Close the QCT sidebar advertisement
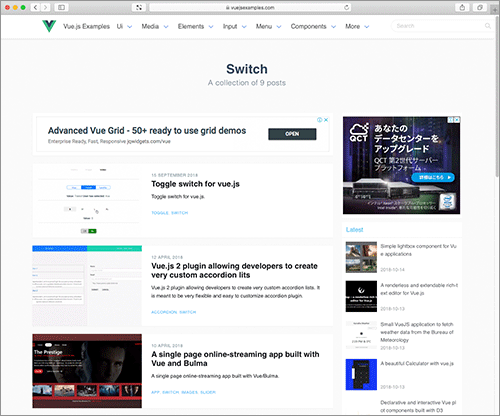This screenshot has width=500, height=416. tap(457, 119)
